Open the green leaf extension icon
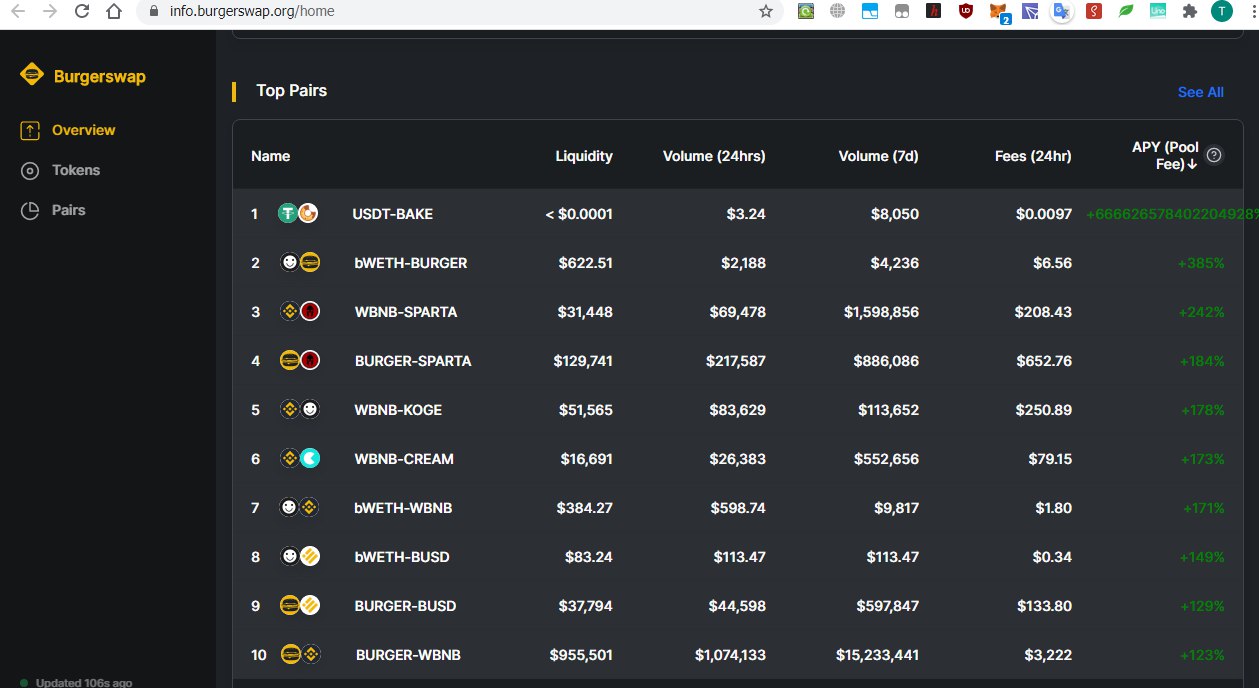This screenshot has width=1259, height=688. [x=1126, y=11]
